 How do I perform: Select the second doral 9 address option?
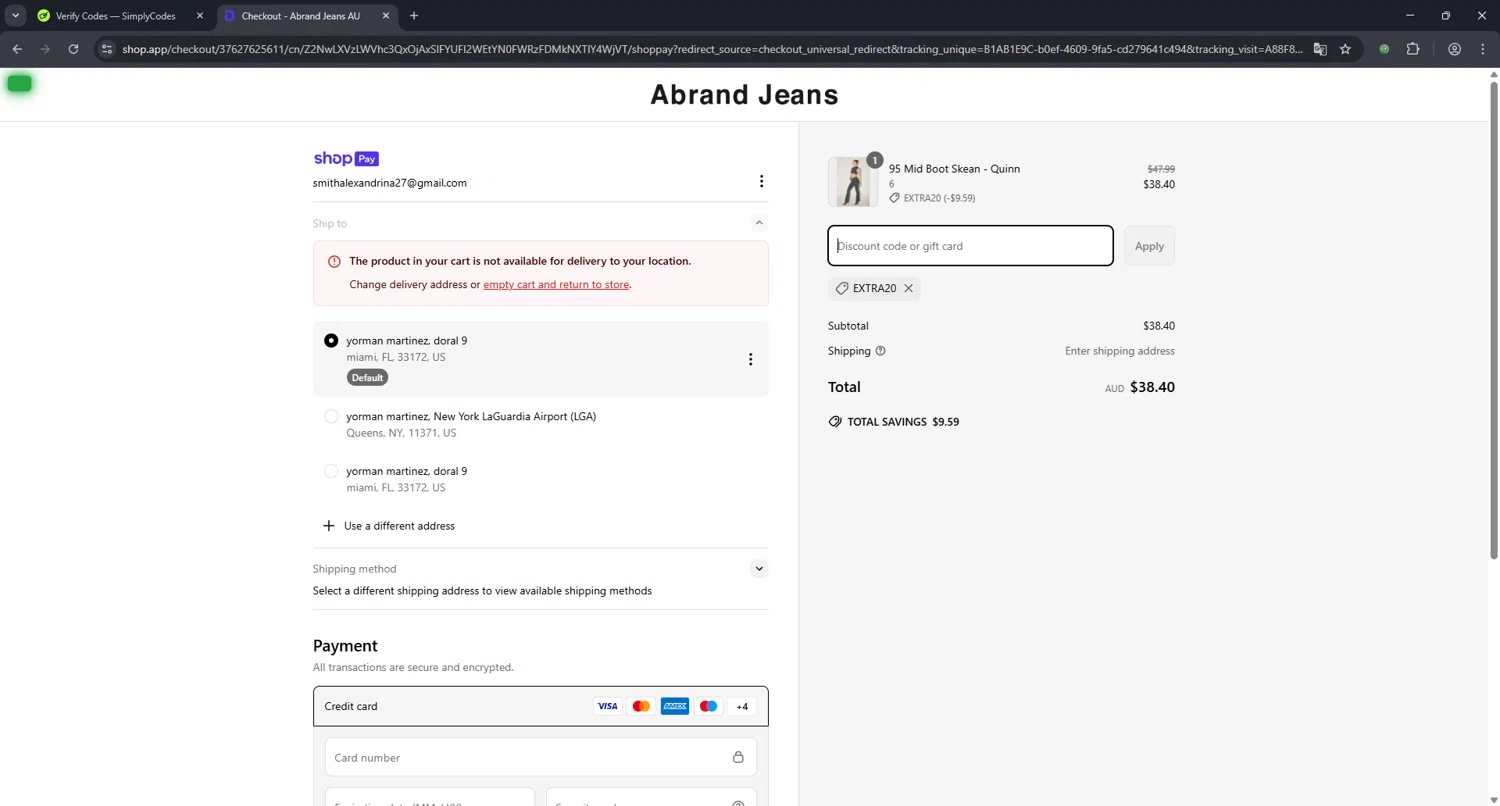click(331, 471)
